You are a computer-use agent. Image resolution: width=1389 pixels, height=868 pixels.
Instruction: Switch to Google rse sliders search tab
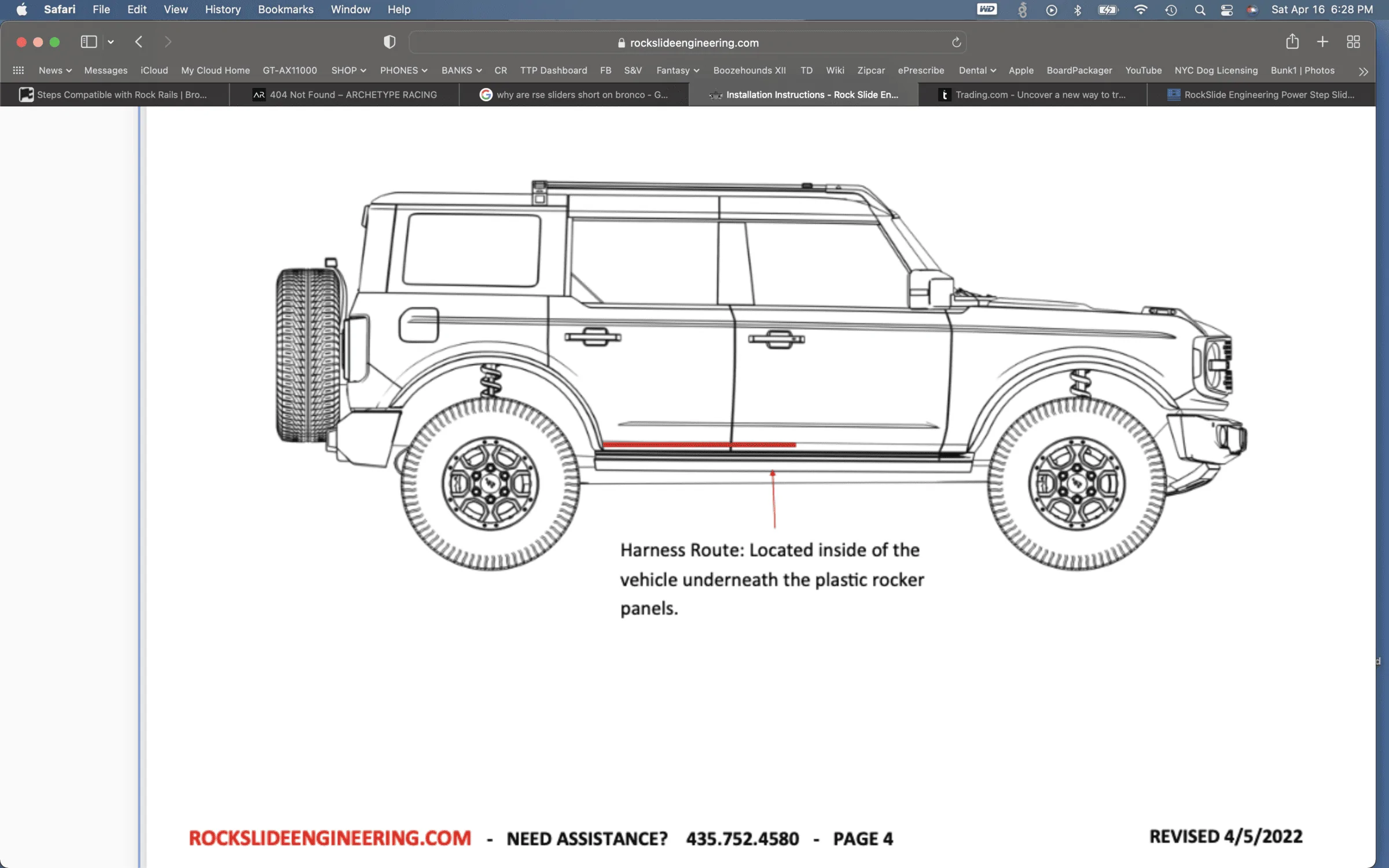coord(574,94)
